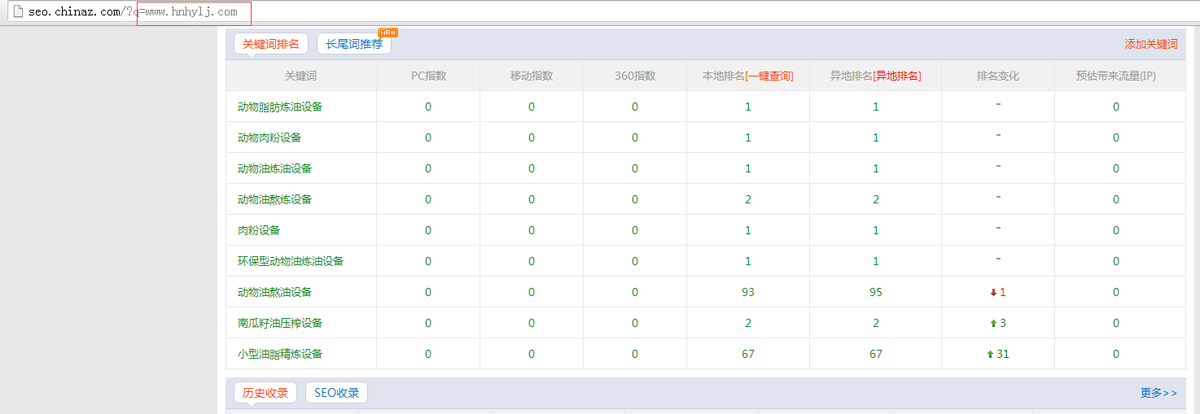Viewport: 1200px width, 414px height.
Task: Open keyword 动物脂肪炼油设备
Action: [280, 106]
